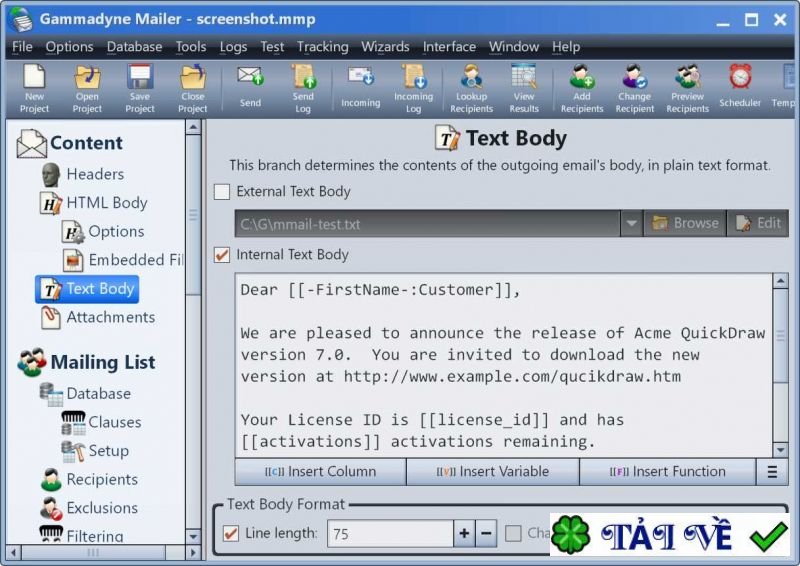Open the Logs menu
The width and height of the screenshot is (800, 566).
[x=233, y=47]
